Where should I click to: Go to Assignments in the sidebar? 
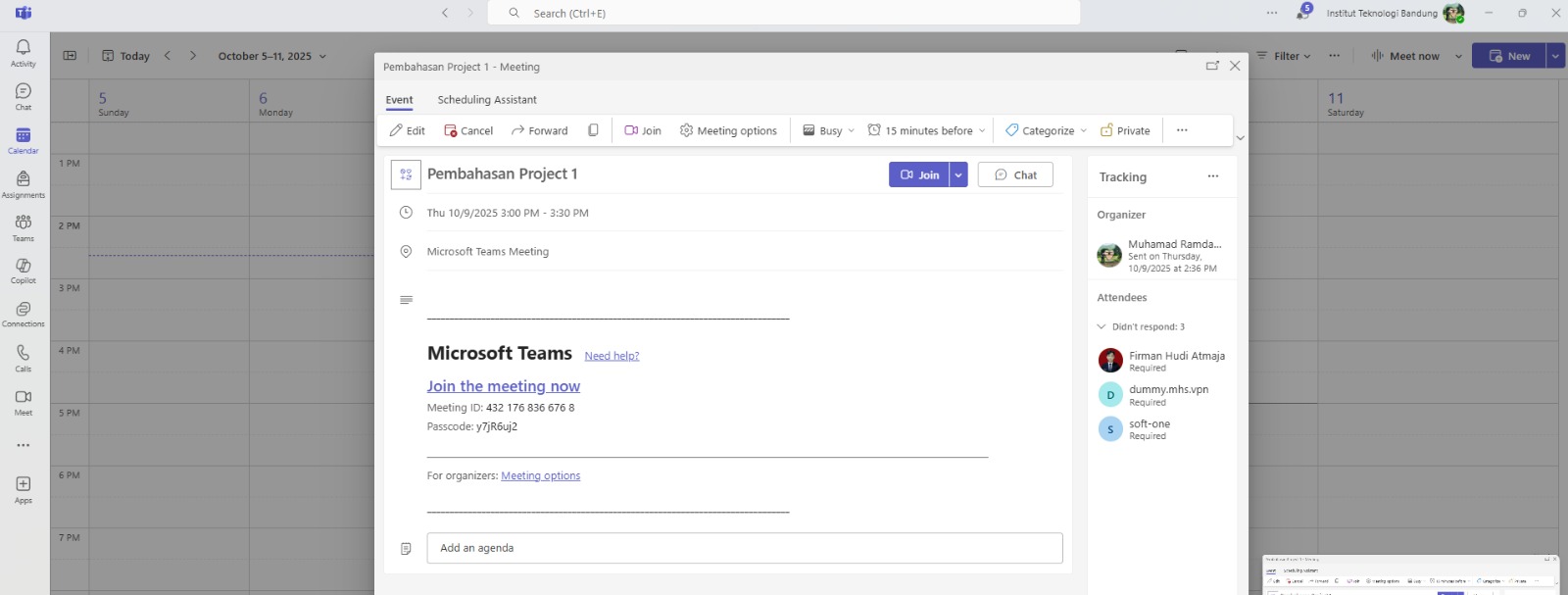pyautogui.click(x=24, y=183)
